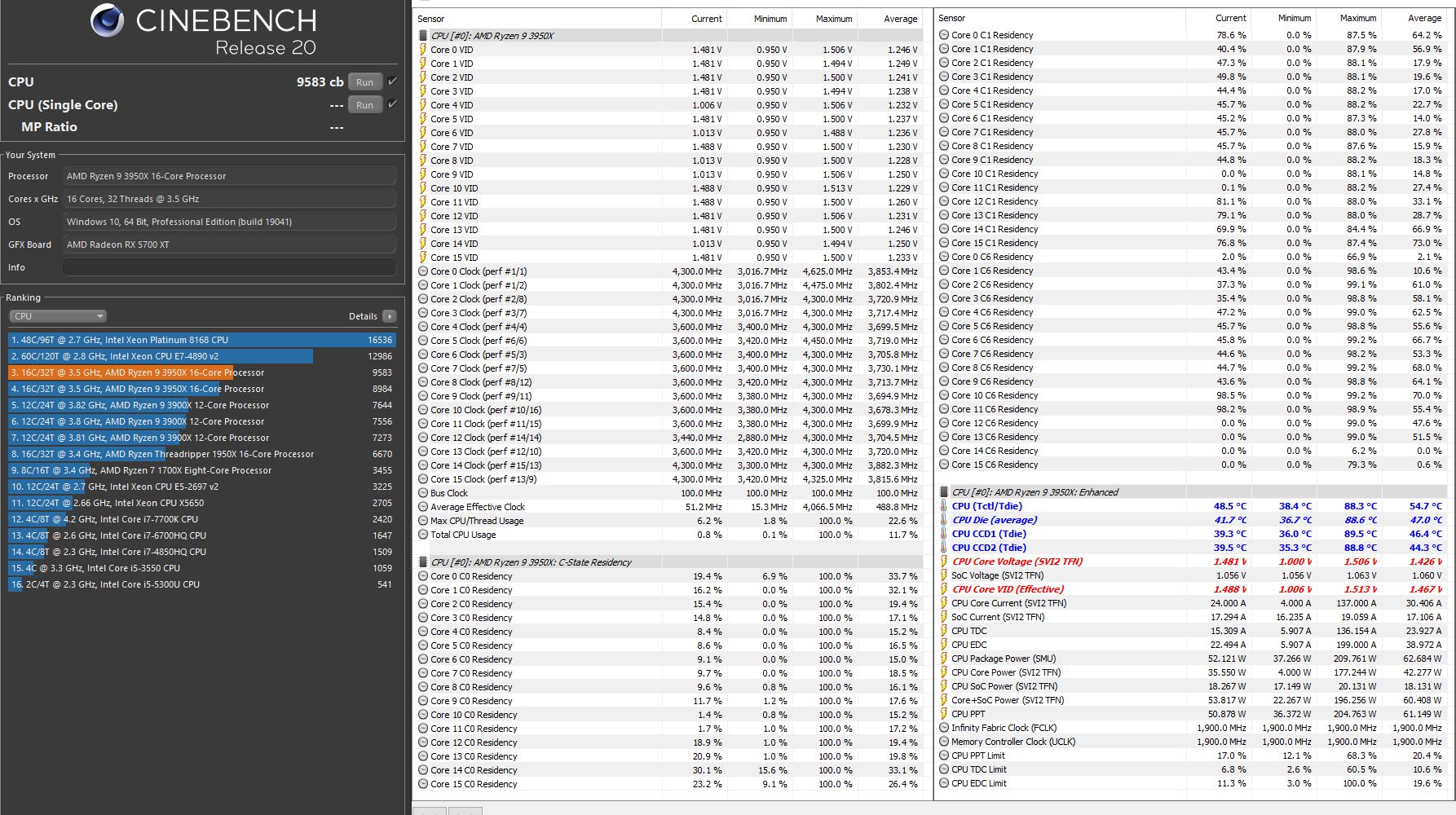
Task: Toggle the checkmark for the CPU test
Action: [393, 81]
